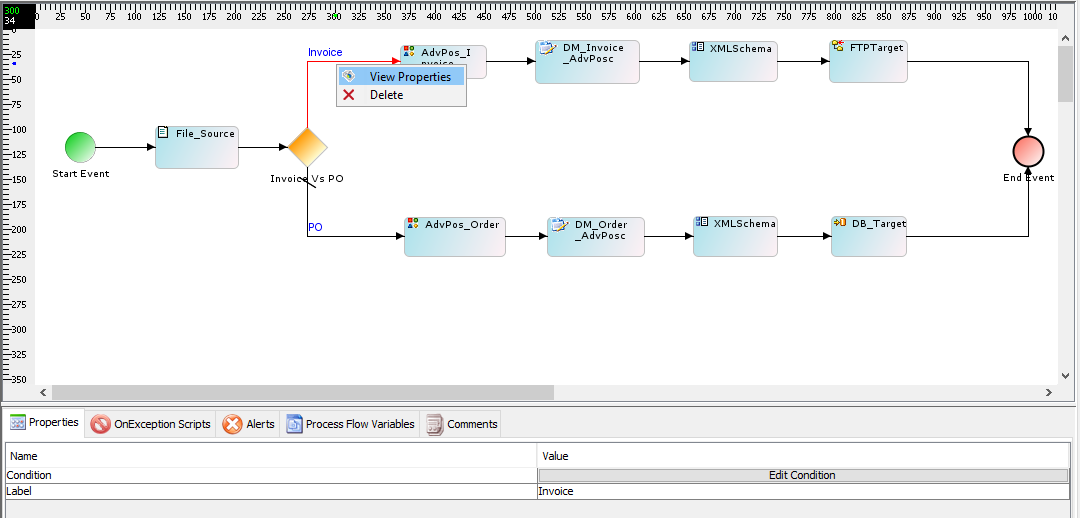The width and height of the screenshot is (1080, 518).
Task: Click the horizontal scrollbar left arrow
Action: [x=43, y=393]
